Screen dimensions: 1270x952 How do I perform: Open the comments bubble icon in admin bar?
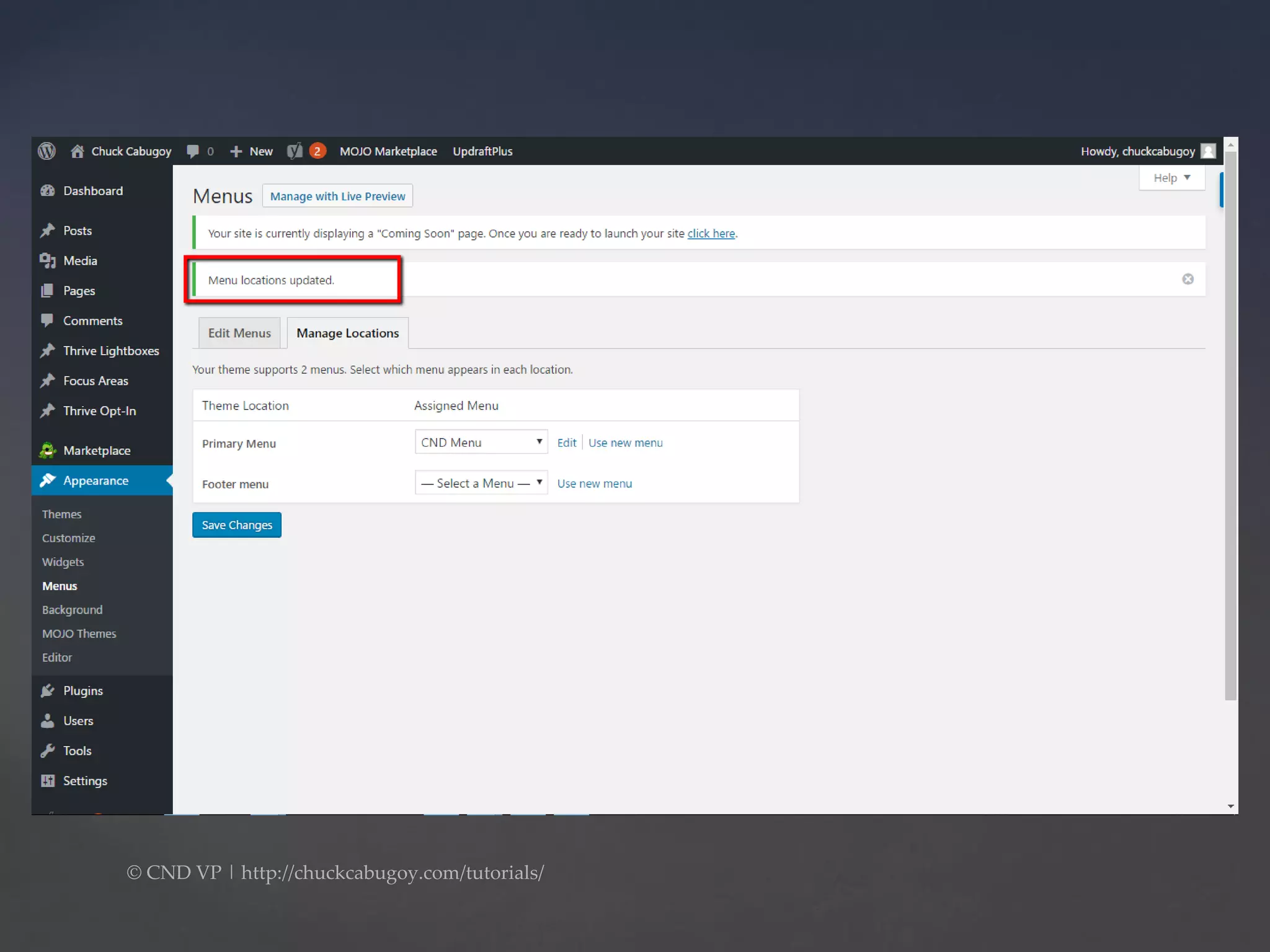193,151
